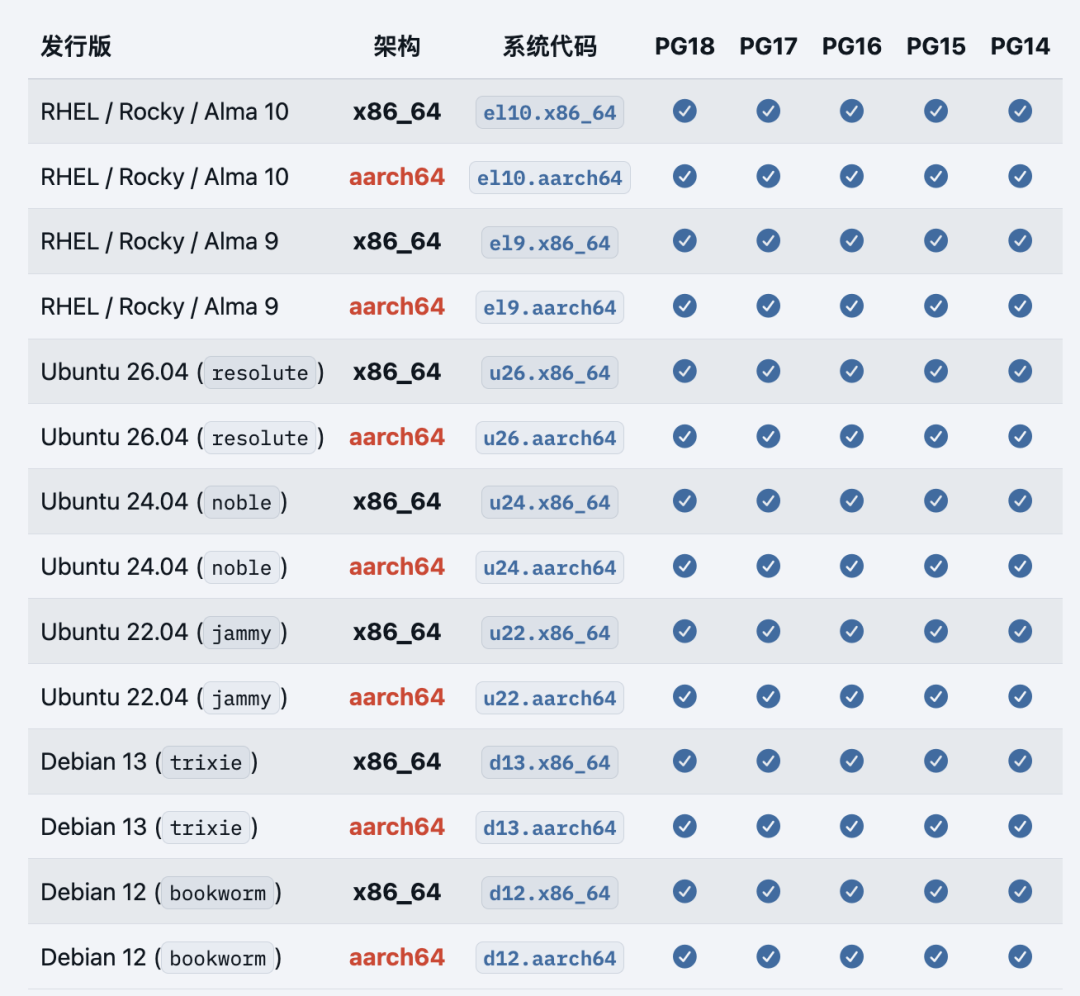Viewport: 1080px width, 996px height.
Task: Click the PG17 checkmark in the d13.aarch64 row
Action: [768, 826]
